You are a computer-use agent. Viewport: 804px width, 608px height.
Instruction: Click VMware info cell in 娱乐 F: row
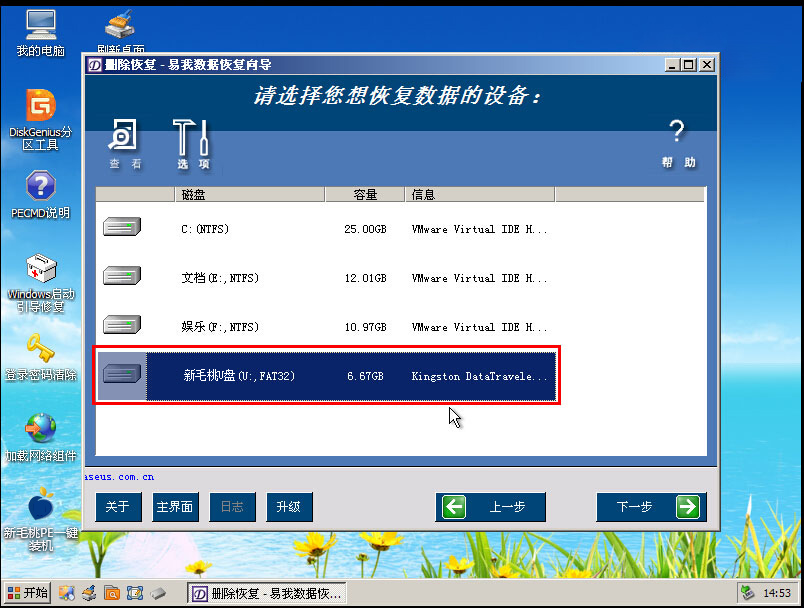coord(479,327)
